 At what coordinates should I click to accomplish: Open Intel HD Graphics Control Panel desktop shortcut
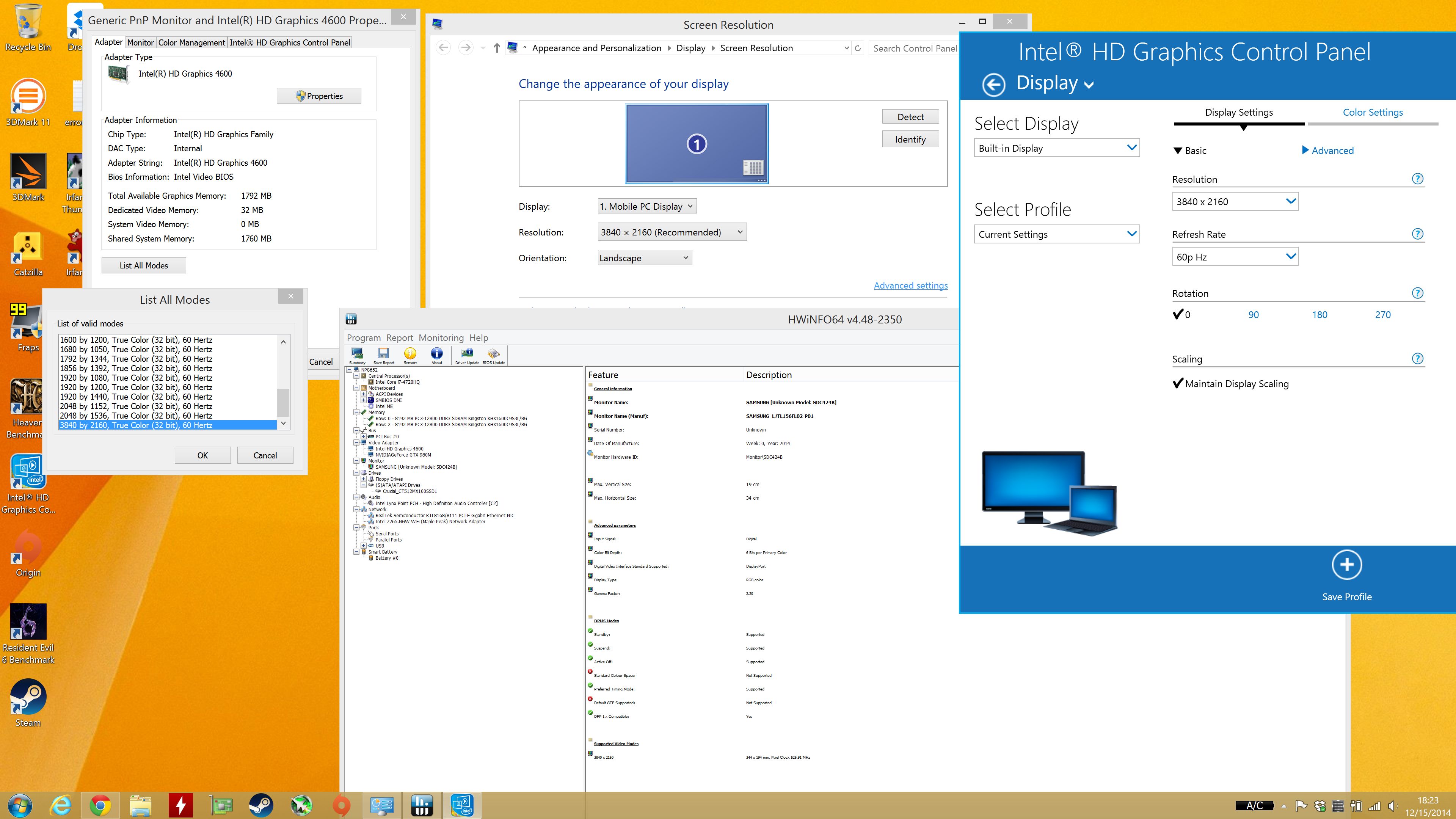(28, 484)
